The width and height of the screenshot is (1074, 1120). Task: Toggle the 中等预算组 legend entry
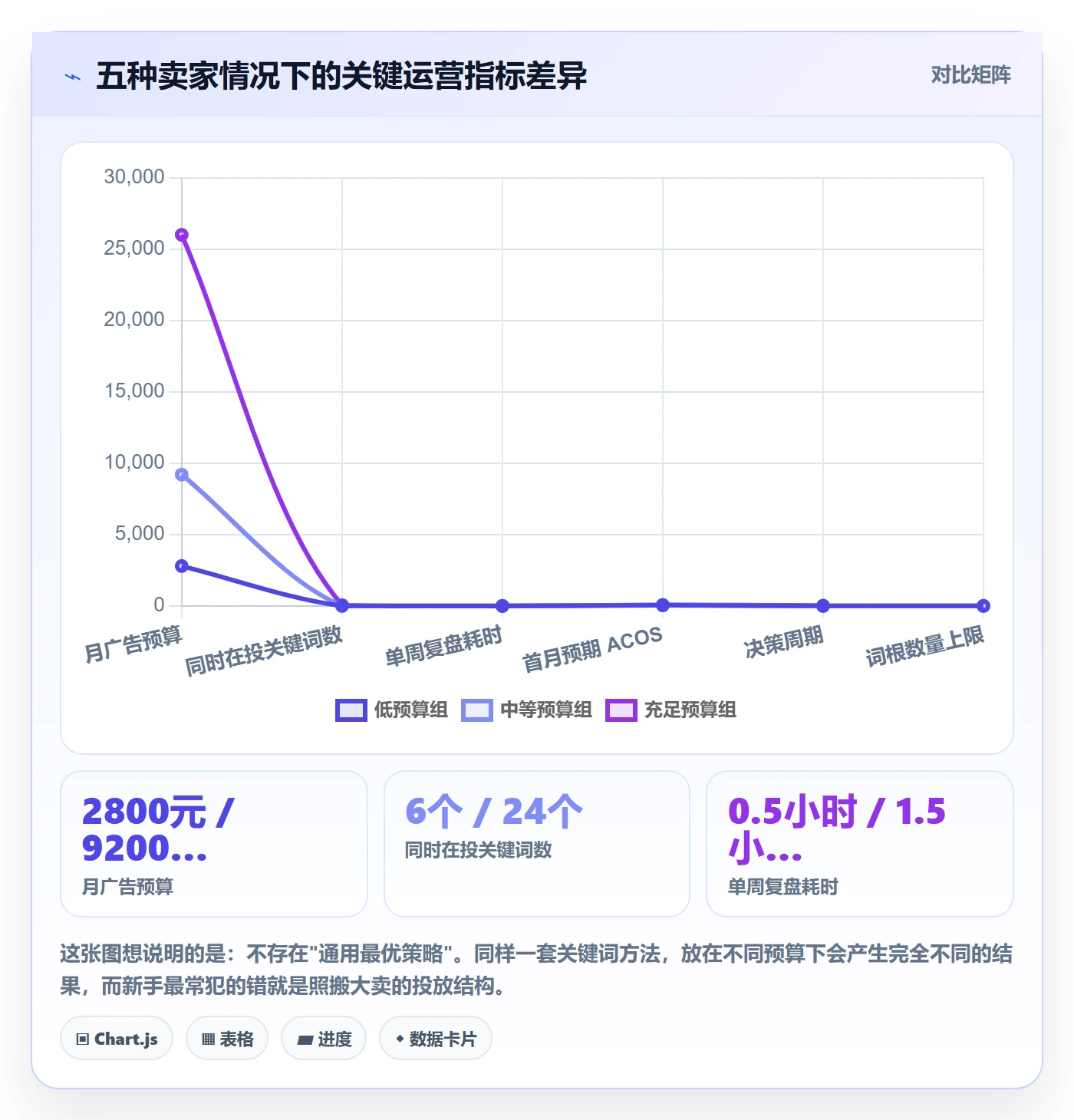[526, 710]
